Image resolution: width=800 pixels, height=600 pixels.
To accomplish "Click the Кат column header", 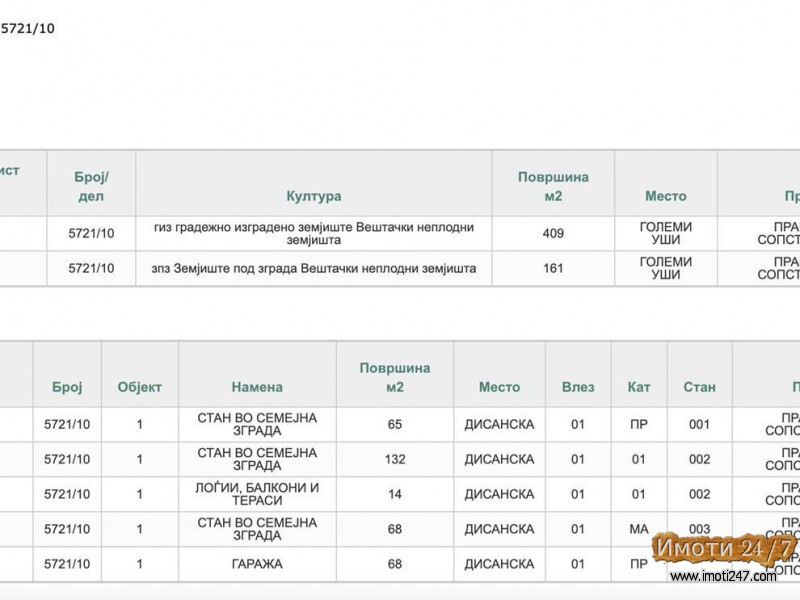I will [638, 387].
